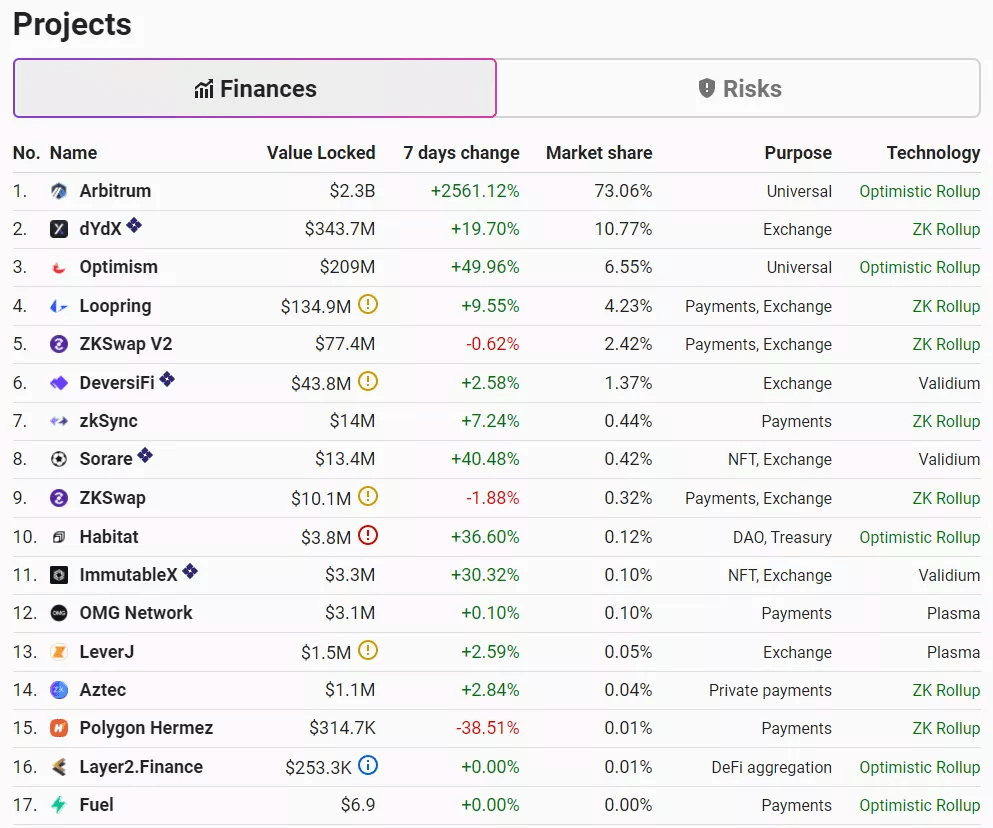
Task: Open the Optimism project link
Action: tap(118, 267)
